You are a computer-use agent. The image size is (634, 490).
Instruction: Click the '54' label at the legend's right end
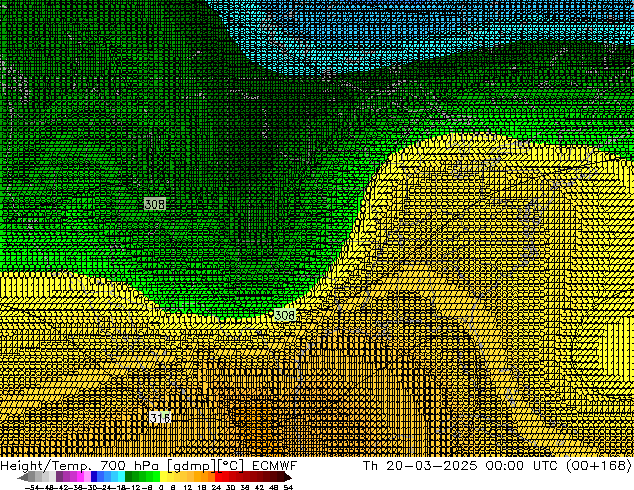288,487
